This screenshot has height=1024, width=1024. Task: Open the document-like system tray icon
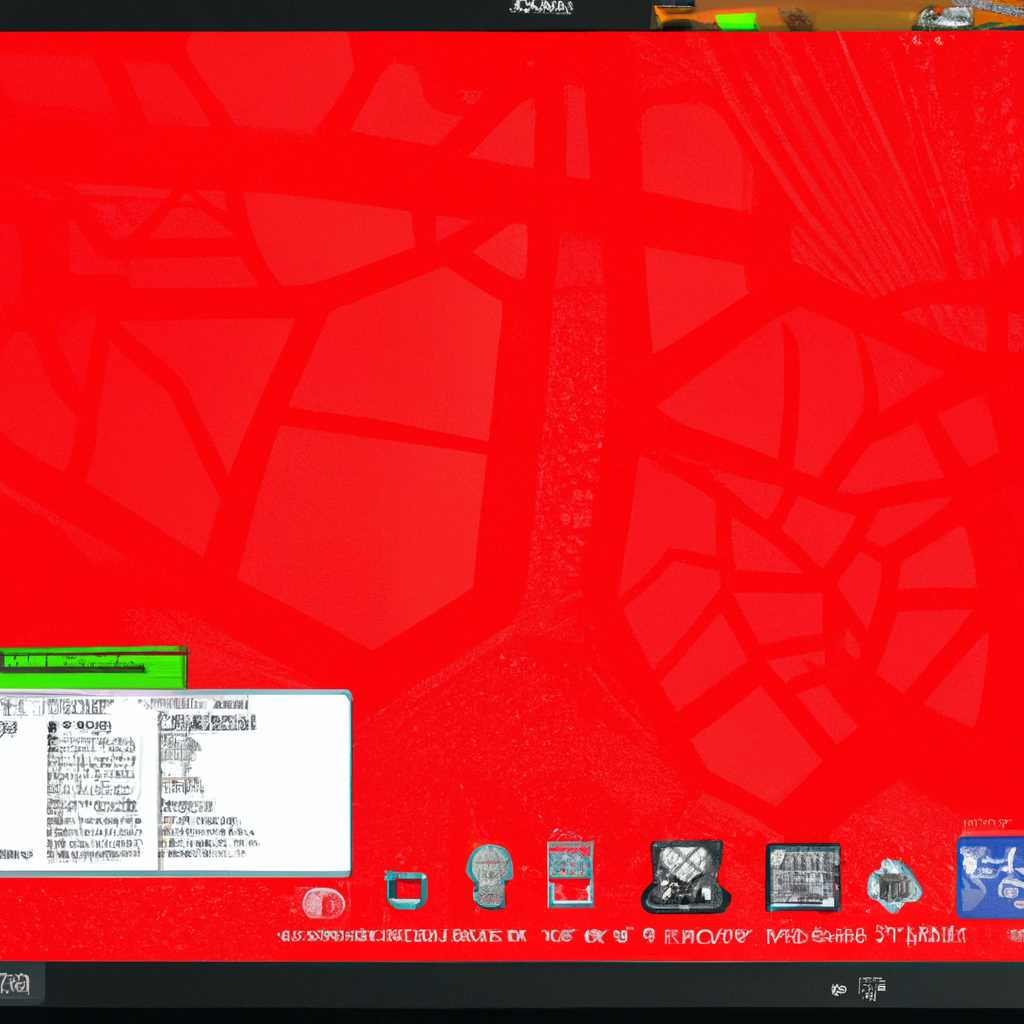pos(872,988)
